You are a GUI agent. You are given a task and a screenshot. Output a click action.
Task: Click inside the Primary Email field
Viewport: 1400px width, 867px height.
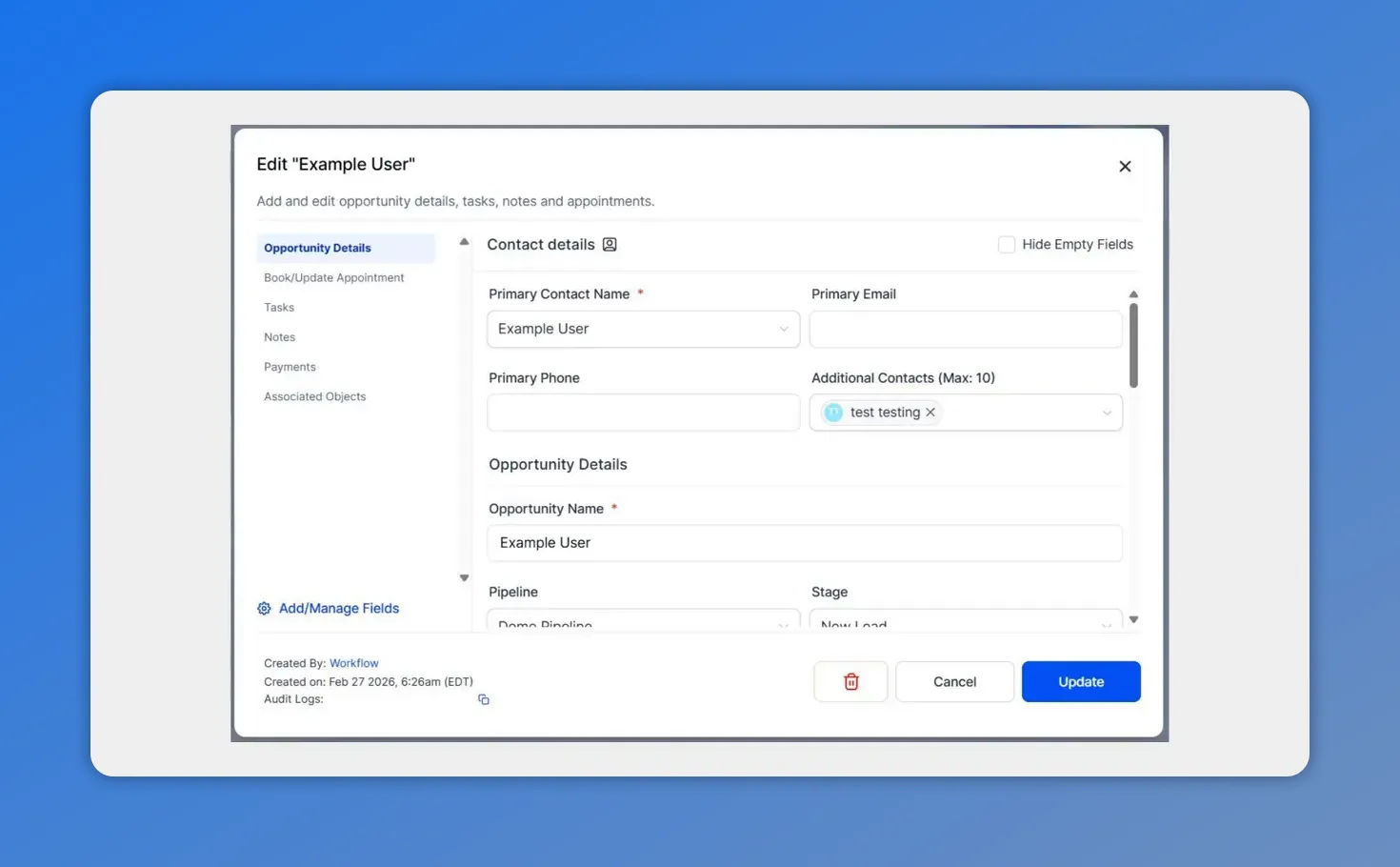tap(965, 329)
